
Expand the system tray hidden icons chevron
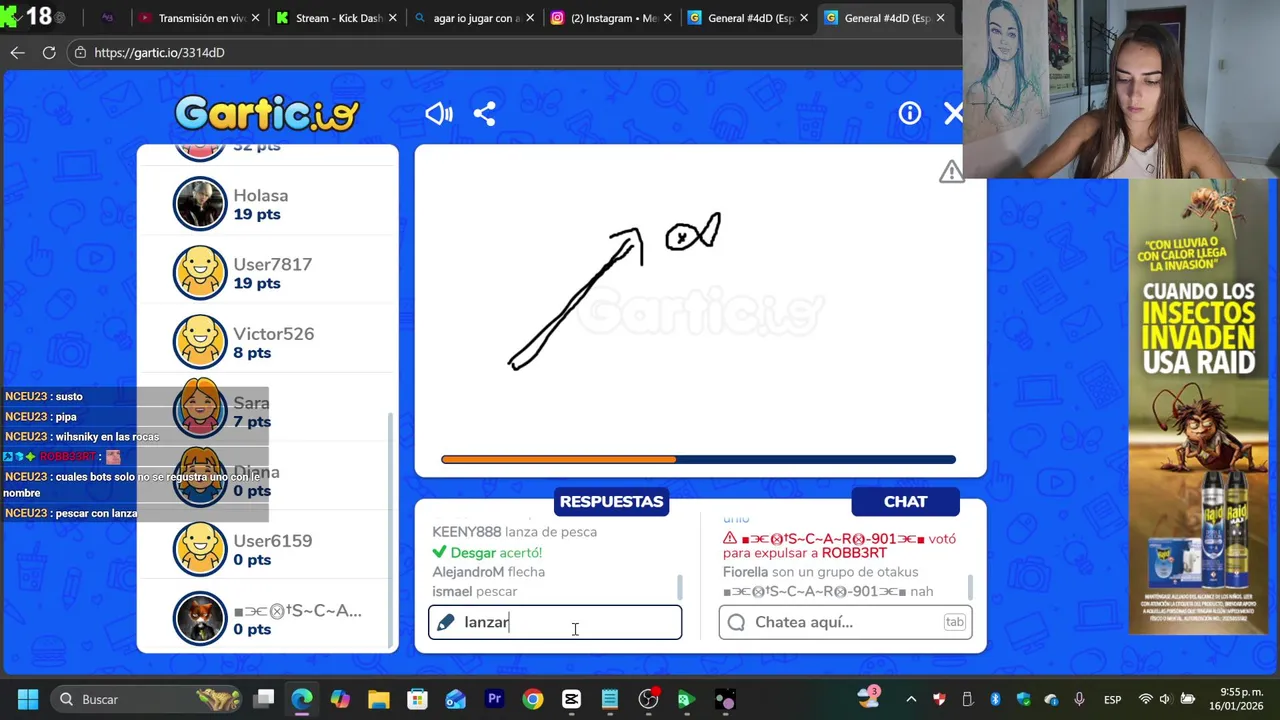pos(911,699)
